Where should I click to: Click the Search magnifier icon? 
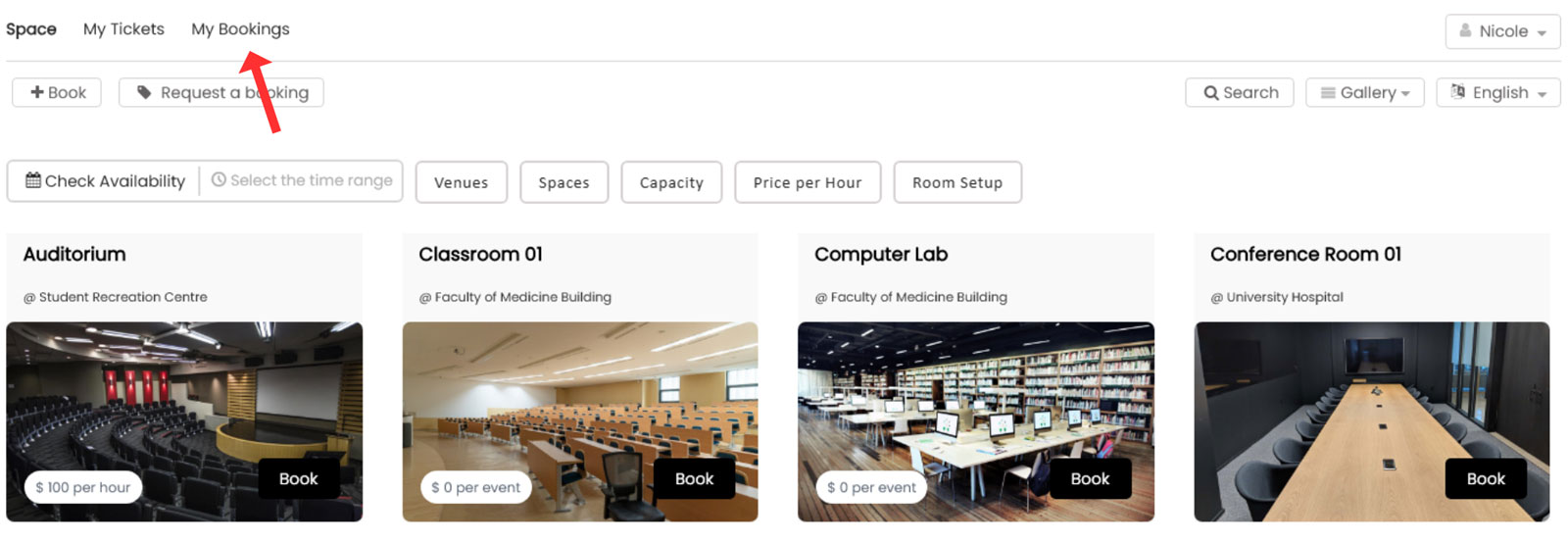pos(1211,93)
